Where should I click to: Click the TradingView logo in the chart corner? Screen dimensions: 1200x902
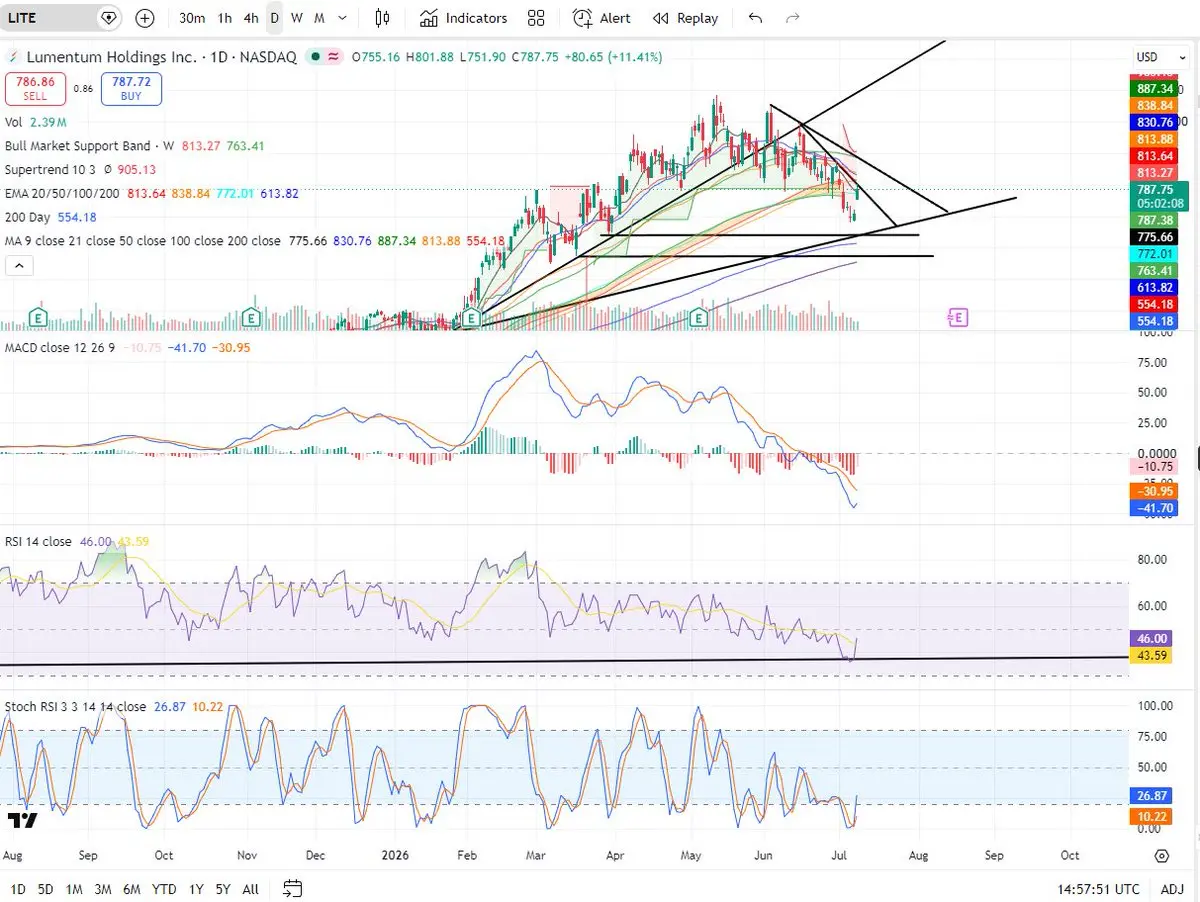[22, 821]
